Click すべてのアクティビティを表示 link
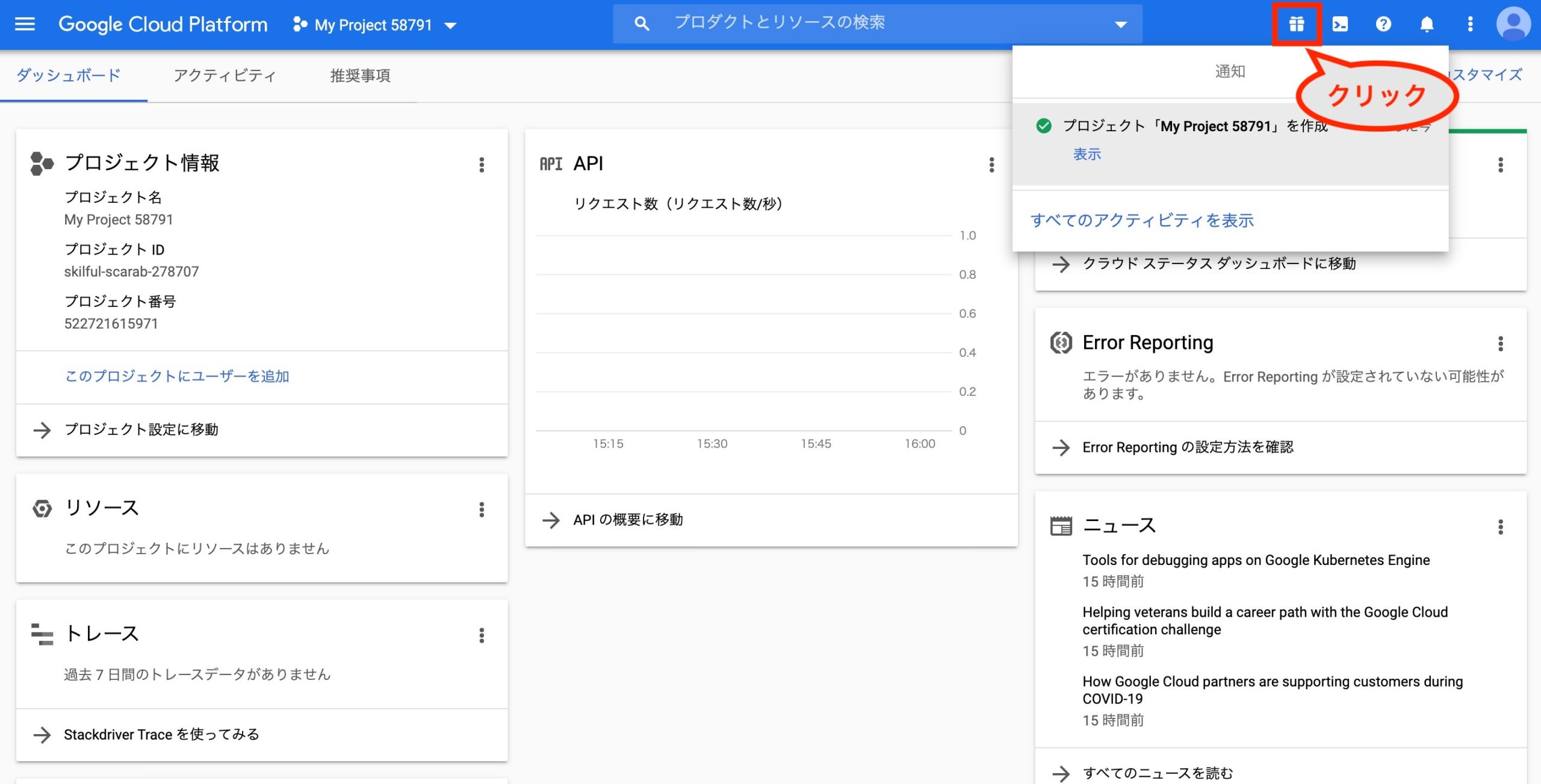The height and width of the screenshot is (784, 1541). tap(1142, 220)
